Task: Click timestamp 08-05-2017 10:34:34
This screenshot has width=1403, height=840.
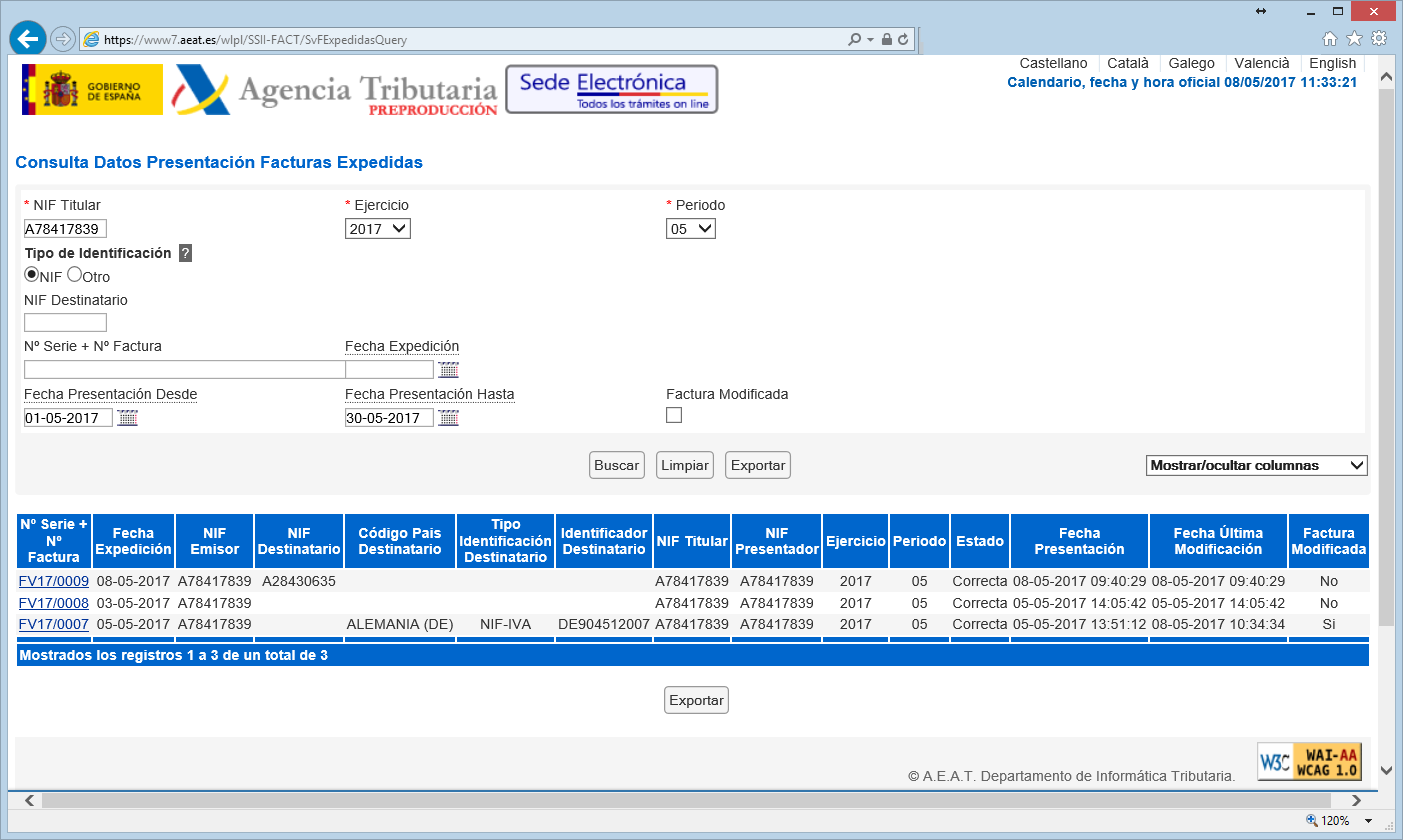Action: coord(1218,624)
